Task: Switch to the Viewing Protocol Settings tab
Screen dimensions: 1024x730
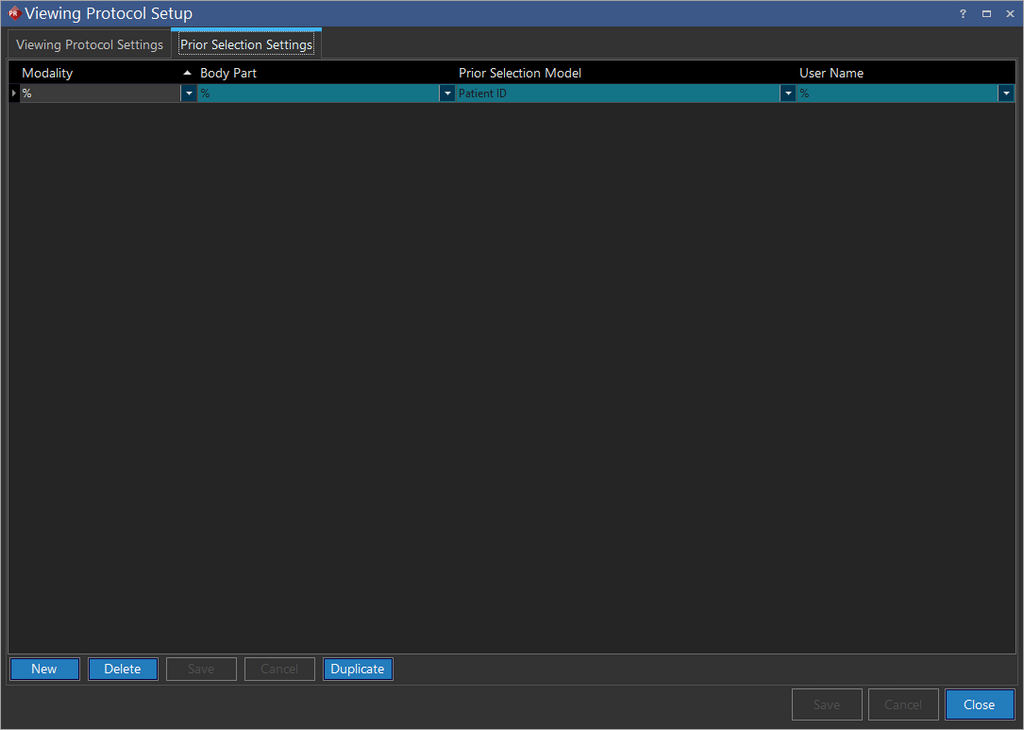Action: click(90, 45)
